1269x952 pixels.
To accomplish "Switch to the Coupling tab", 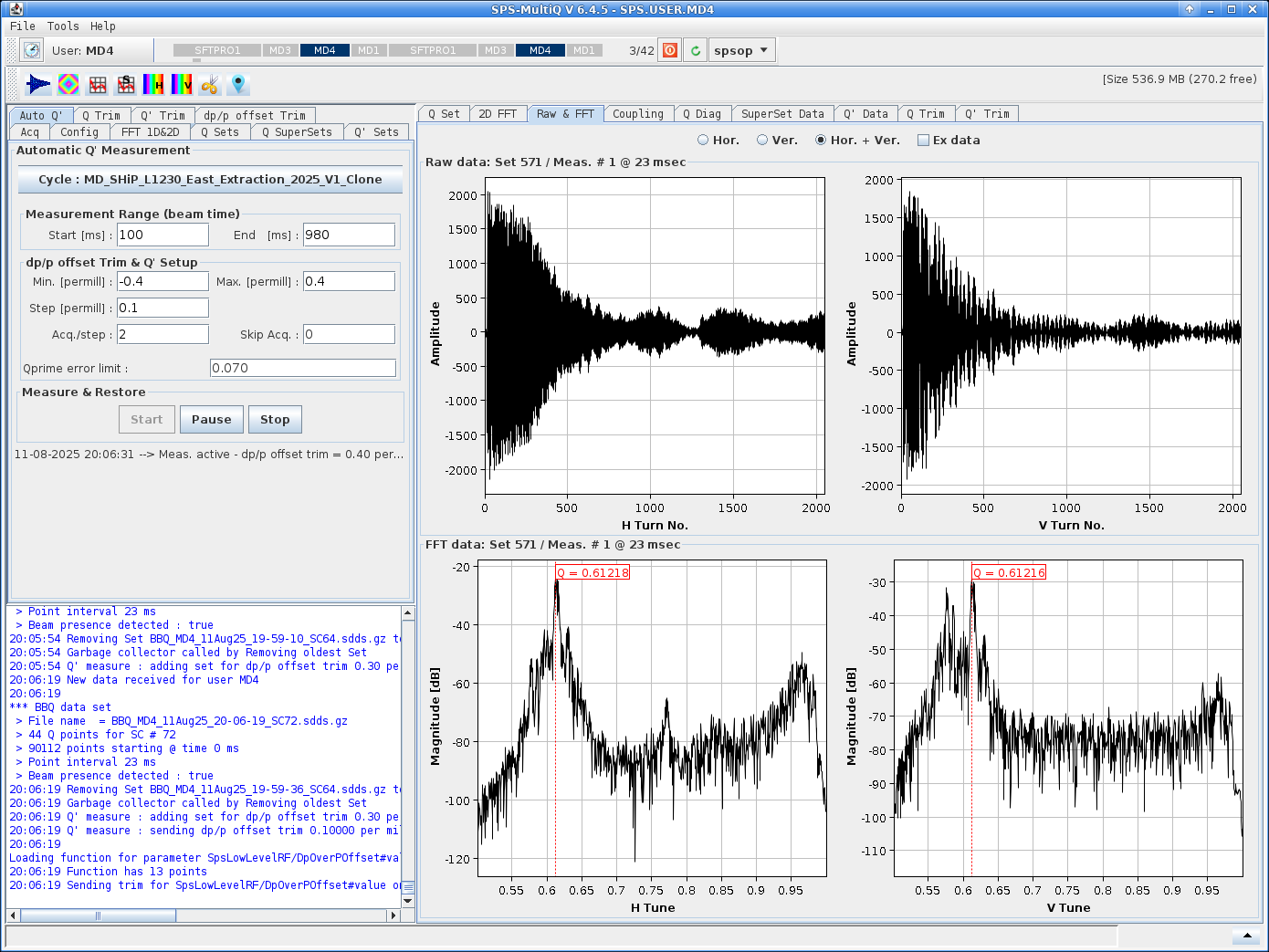I will pyautogui.click(x=637, y=114).
